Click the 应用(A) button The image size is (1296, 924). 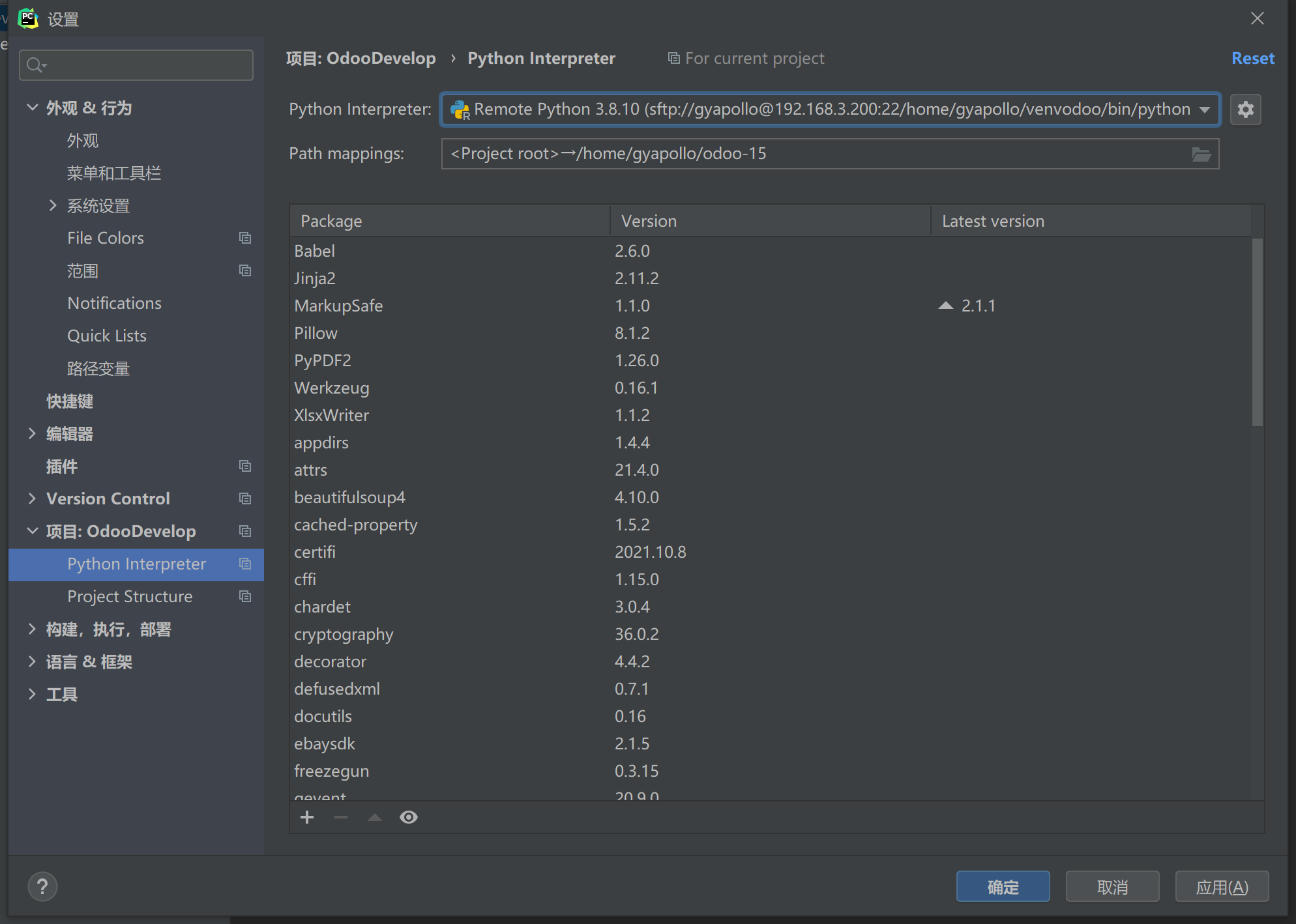tap(1222, 886)
